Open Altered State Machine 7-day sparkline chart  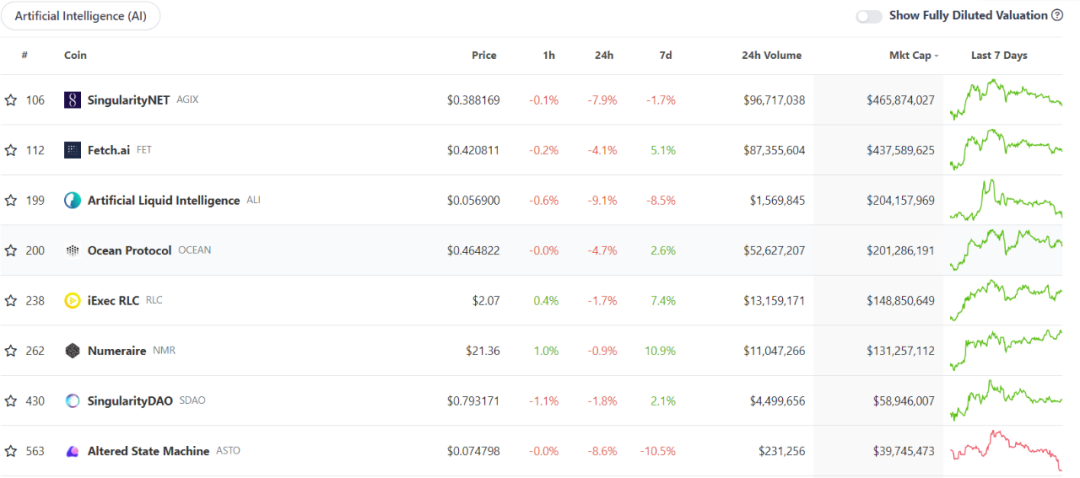click(x=1005, y=450)
